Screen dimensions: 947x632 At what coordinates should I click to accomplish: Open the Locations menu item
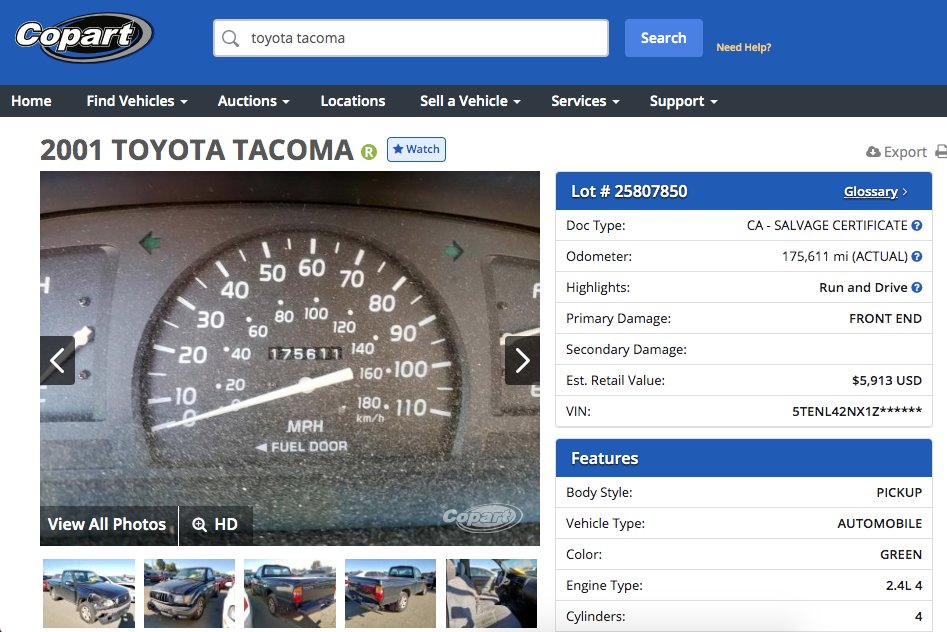(353, 101)
